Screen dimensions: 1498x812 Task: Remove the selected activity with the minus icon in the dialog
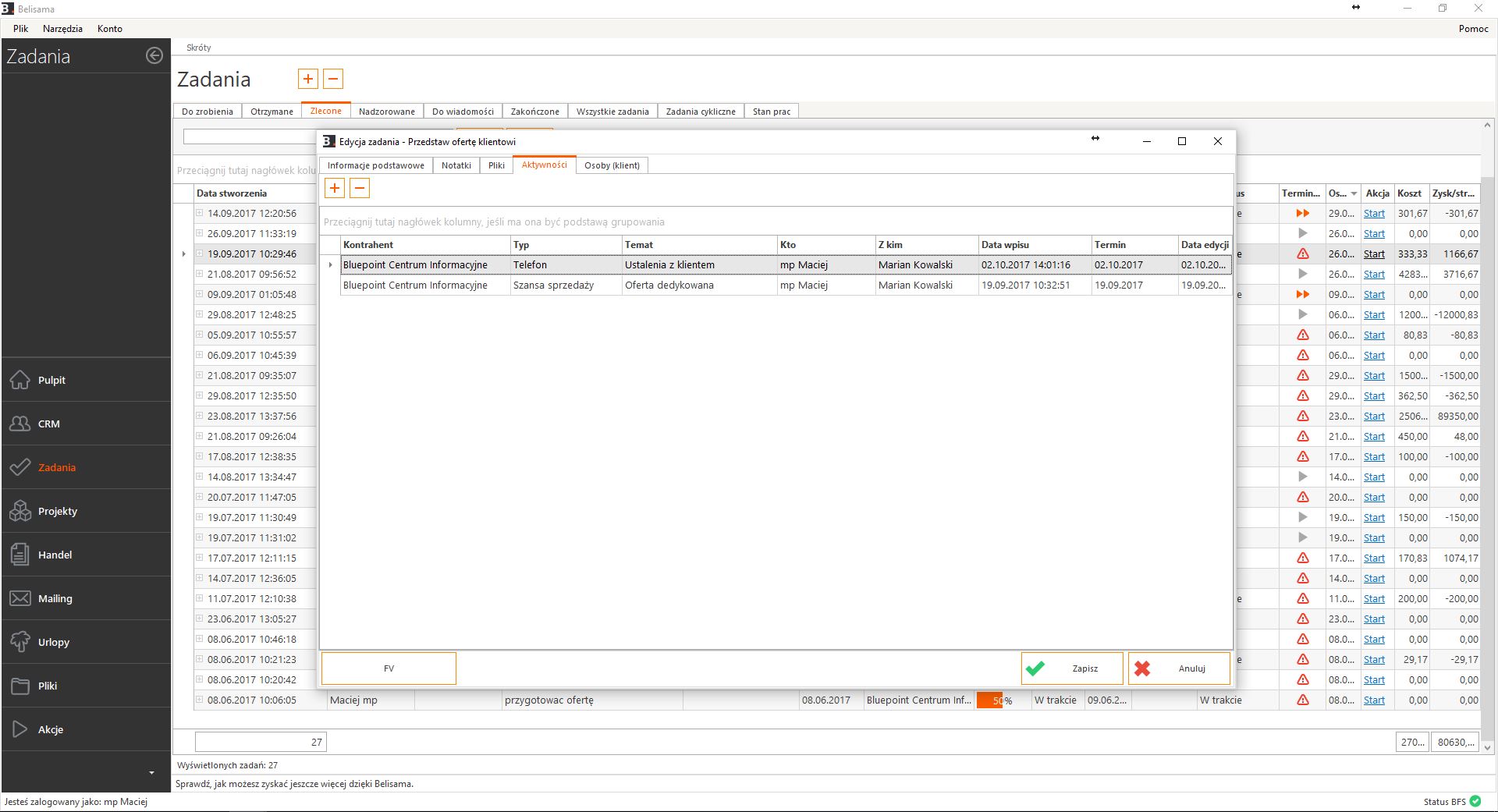coord(359,188)
